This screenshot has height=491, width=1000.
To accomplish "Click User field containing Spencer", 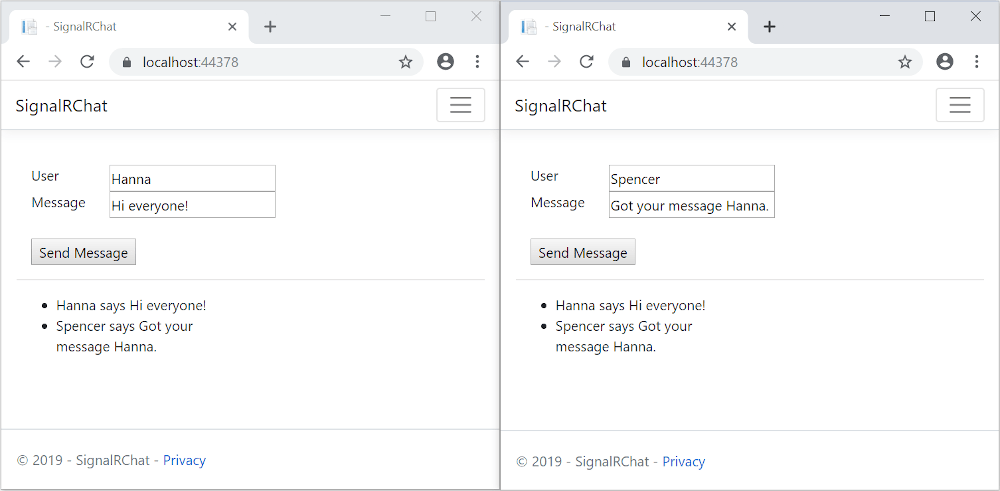I will [691, 179].
